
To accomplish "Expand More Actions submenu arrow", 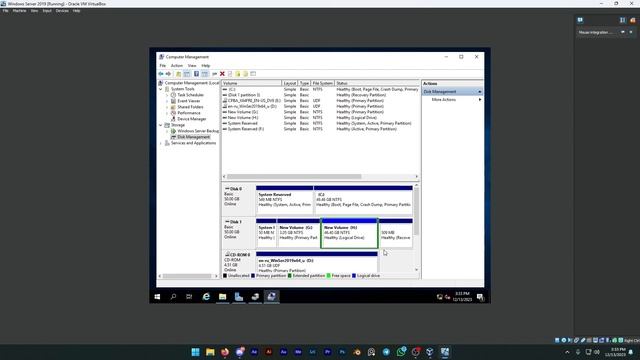I will (480, 100).
